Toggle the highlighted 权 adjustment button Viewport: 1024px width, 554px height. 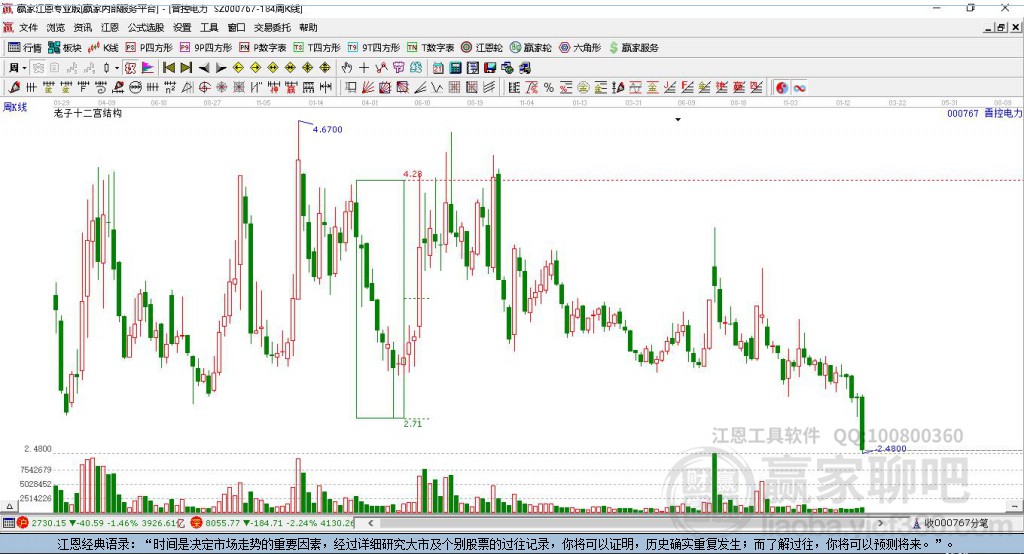[131, 68]
